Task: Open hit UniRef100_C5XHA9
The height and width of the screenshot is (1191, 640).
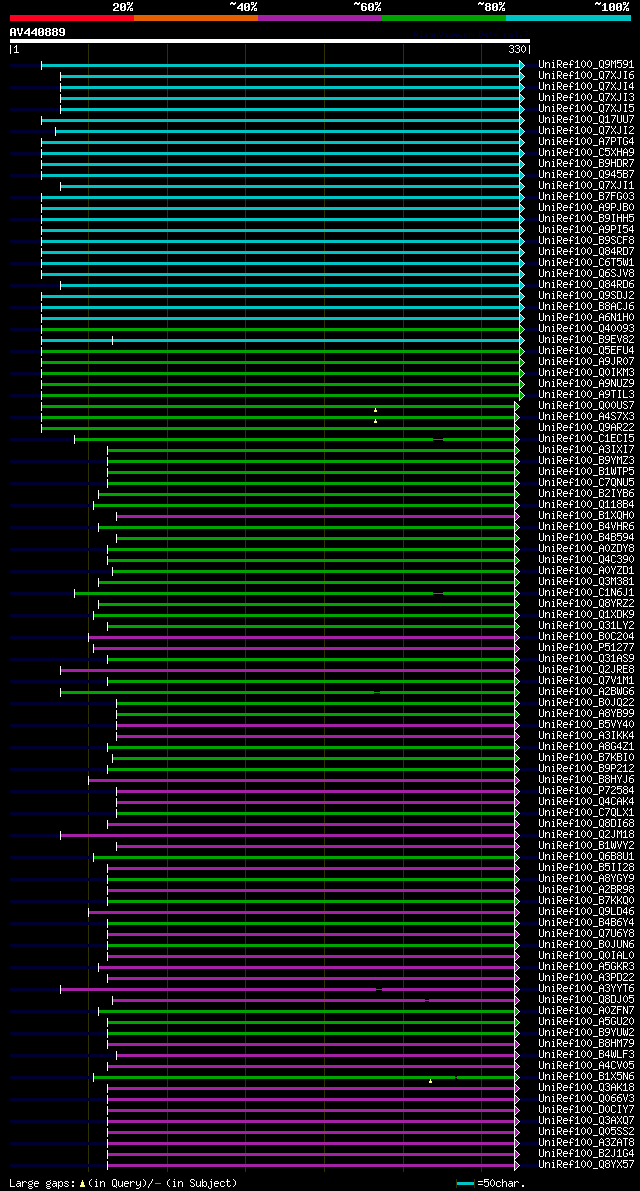Action: point(586,153)
